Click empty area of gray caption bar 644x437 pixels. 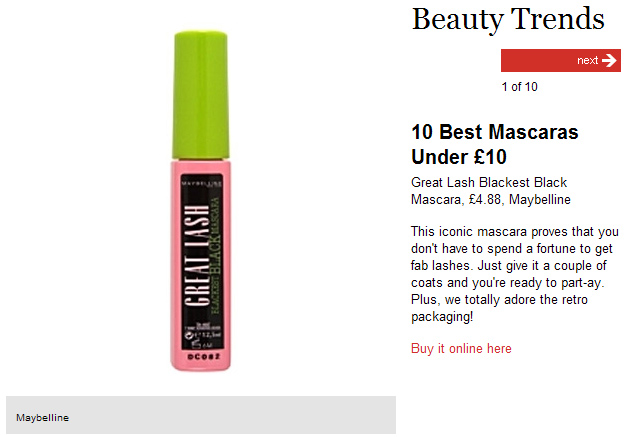[230, 415]
